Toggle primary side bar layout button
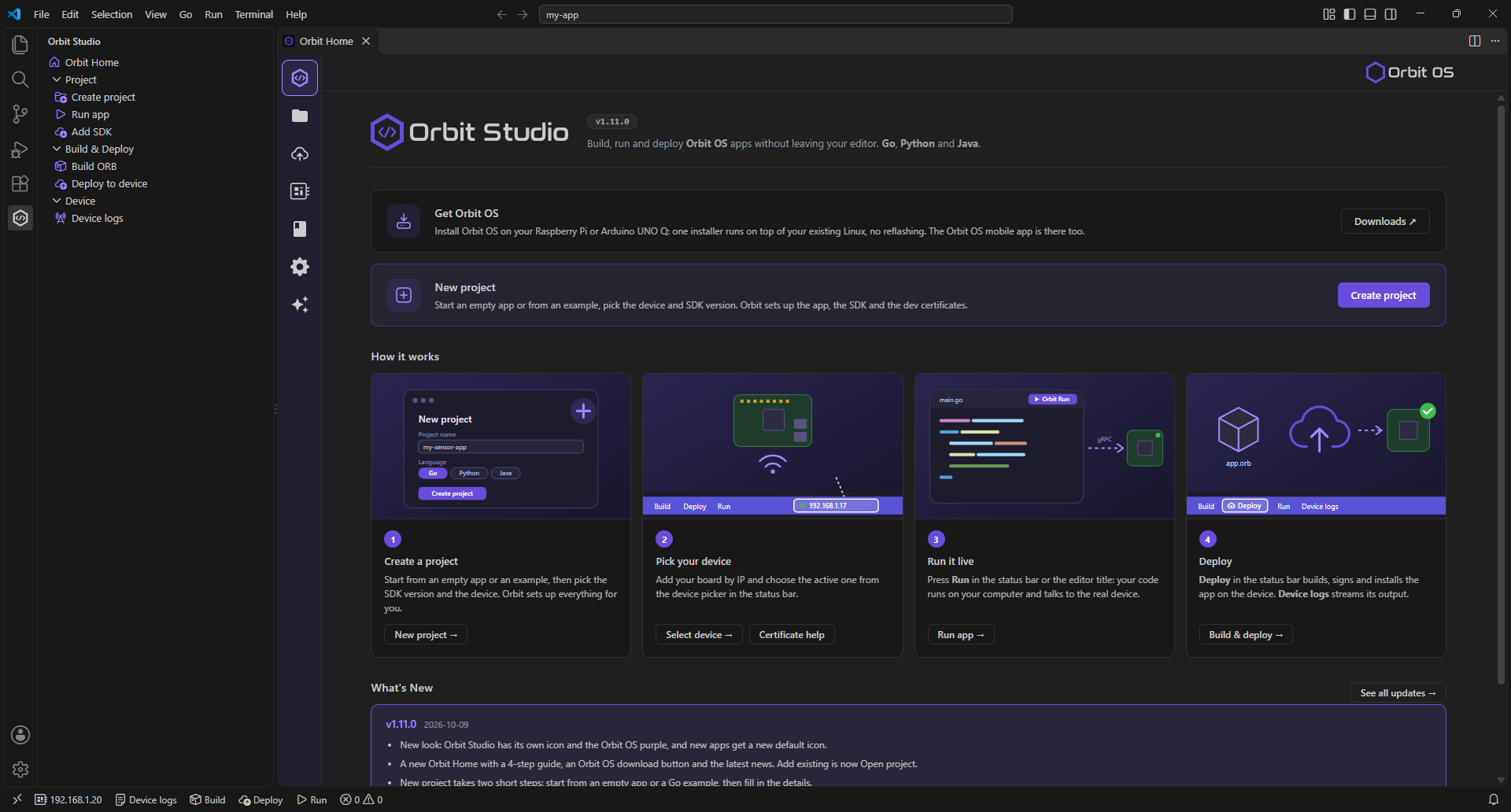This screenshot has height=812, width=1511. [x=1350, y=14]
